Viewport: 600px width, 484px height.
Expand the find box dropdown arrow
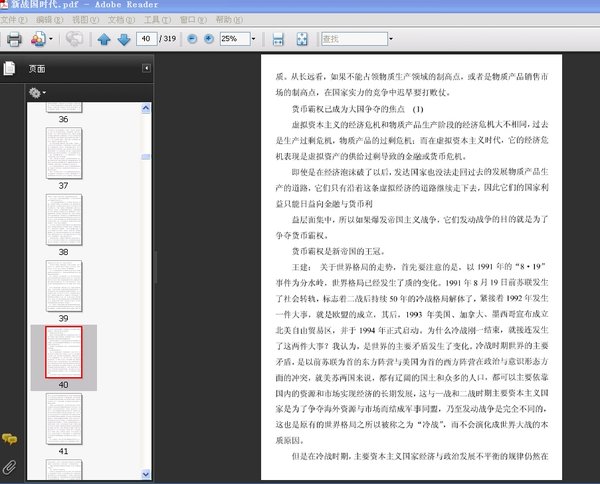coord(391,39)
